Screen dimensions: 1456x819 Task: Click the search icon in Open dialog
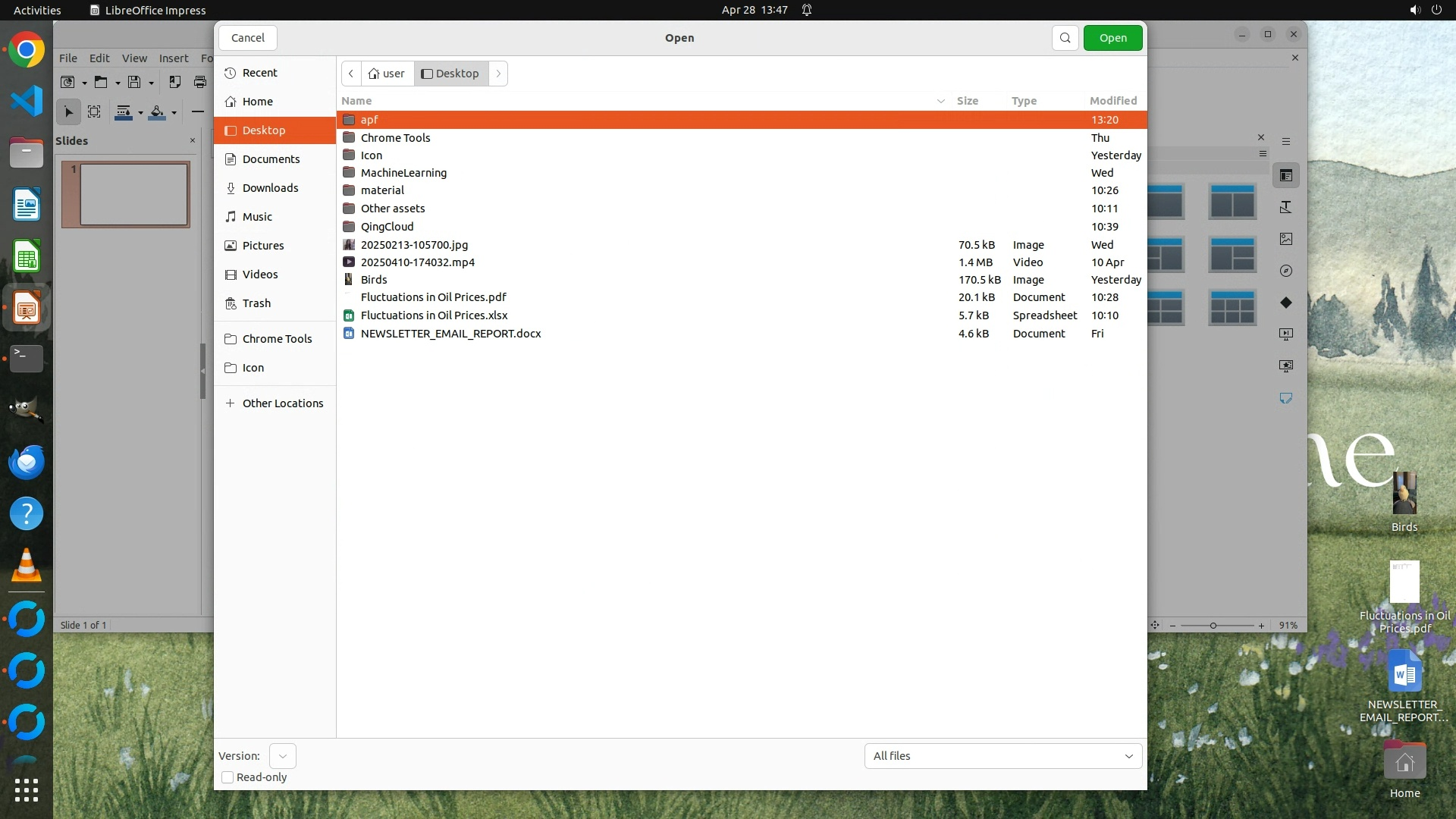pyautogui.click(x=1065, y=38)
